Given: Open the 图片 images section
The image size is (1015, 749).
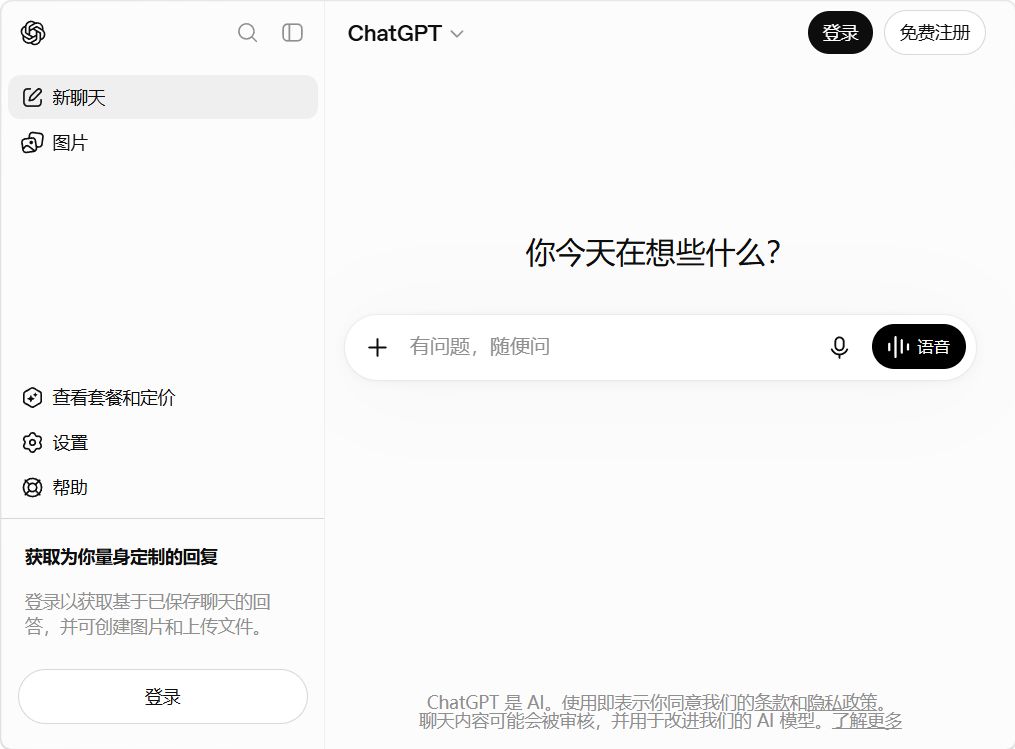Looking at the screenshot, I should tap(163, 142).
